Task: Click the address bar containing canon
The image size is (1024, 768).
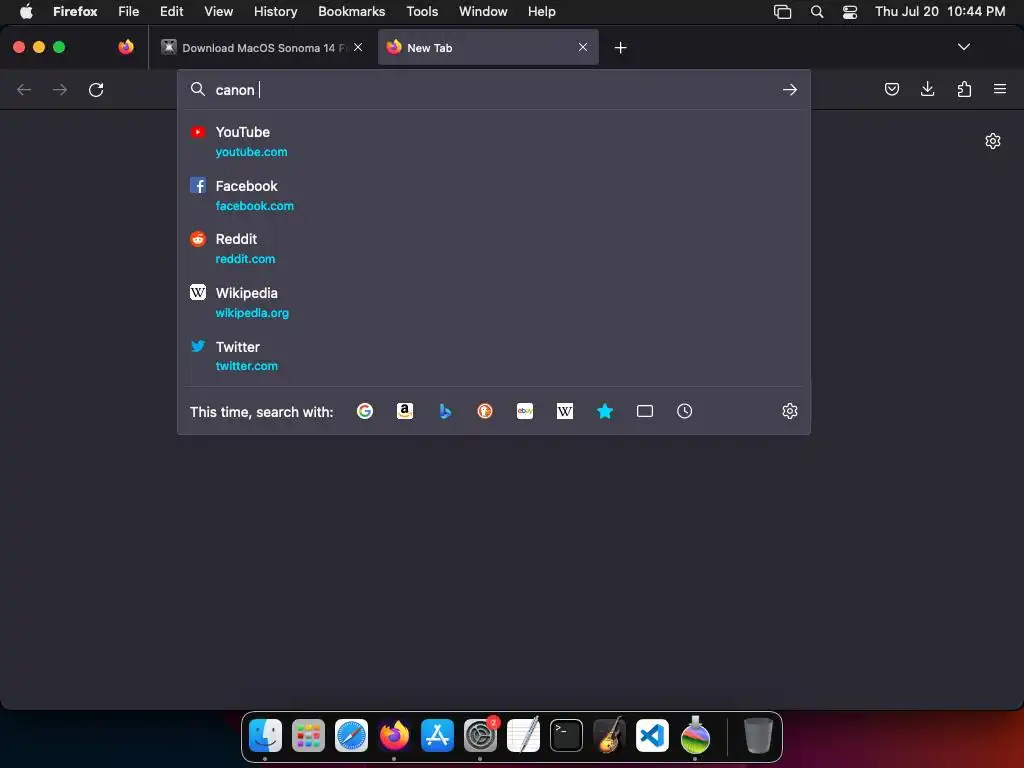Action: click(494, 89)
